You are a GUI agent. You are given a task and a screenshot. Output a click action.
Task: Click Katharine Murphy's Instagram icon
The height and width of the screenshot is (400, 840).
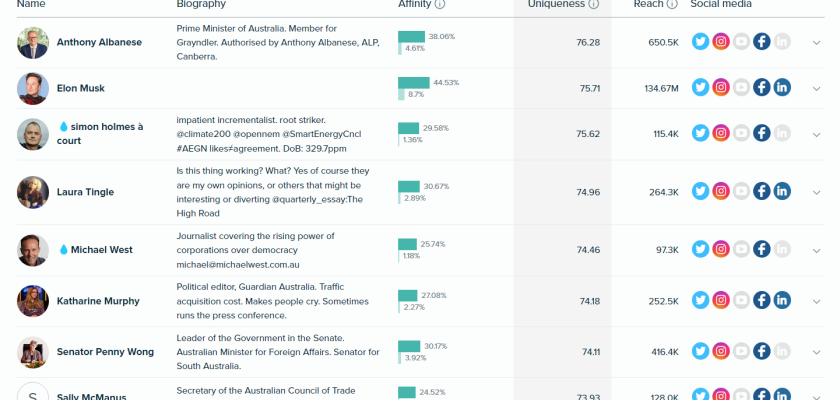[720, 300]
